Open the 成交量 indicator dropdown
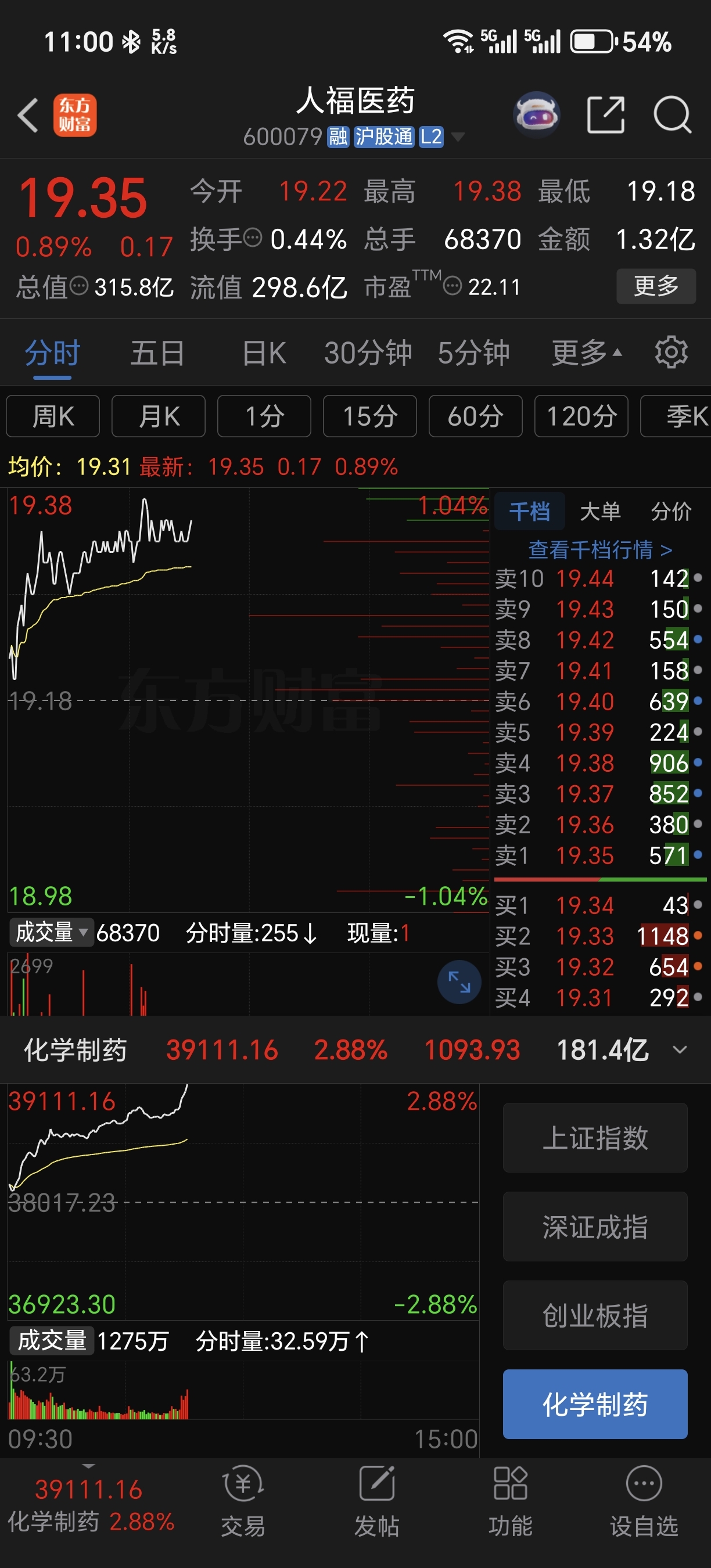711x1568 pixels. pos(51,933)
